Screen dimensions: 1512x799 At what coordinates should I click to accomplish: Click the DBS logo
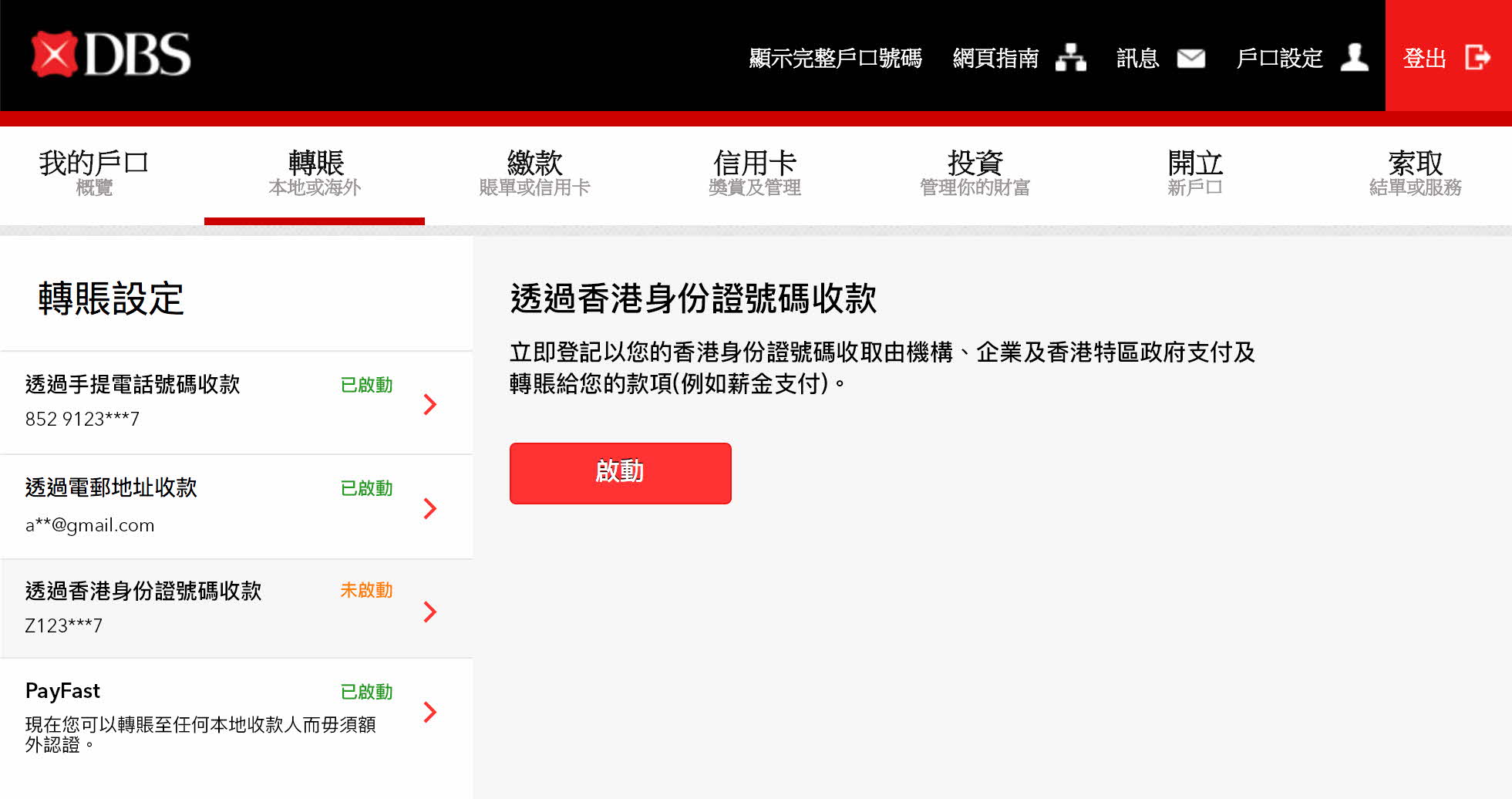pos(111,55)
